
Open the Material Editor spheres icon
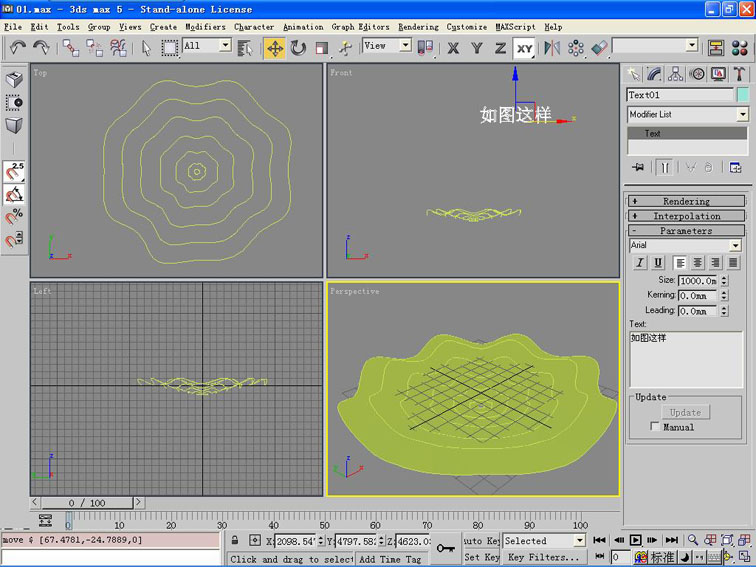point(740,48)
